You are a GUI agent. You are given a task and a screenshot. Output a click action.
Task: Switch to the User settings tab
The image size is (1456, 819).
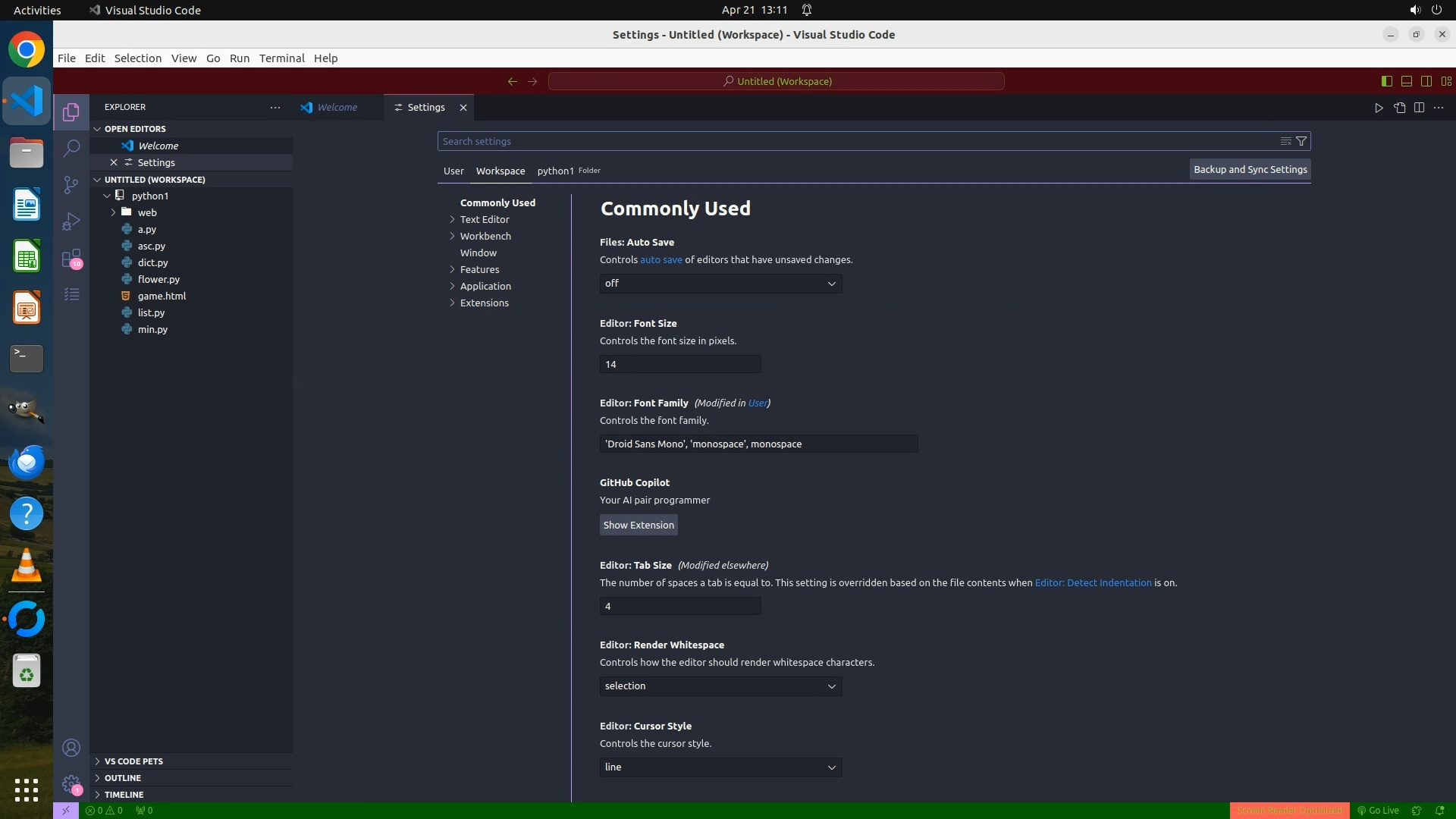[x=453, y=171]
